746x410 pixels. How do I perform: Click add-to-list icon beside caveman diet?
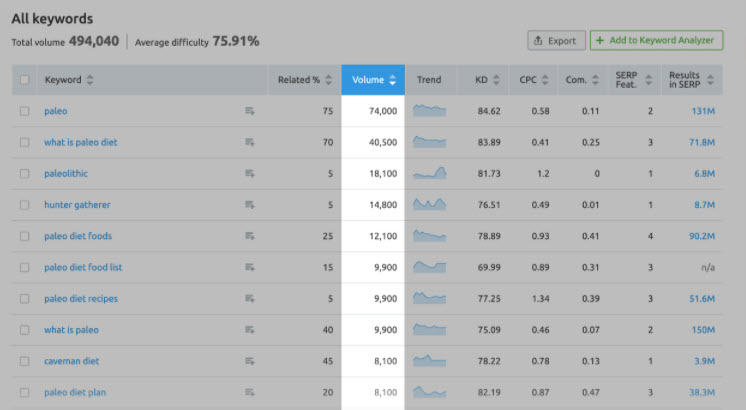pos(250,361)
